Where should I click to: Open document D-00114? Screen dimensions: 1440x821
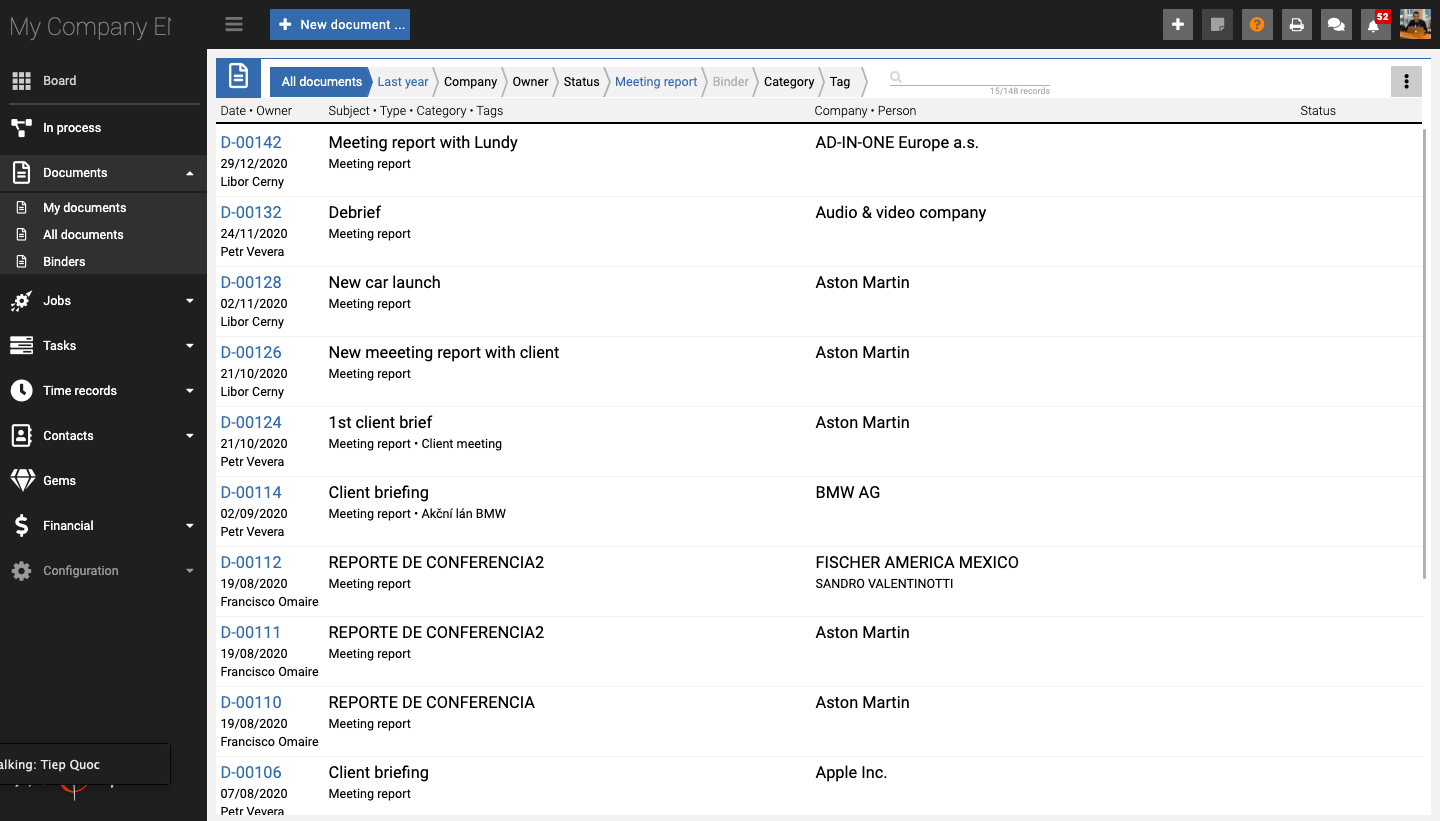[251, 493]
